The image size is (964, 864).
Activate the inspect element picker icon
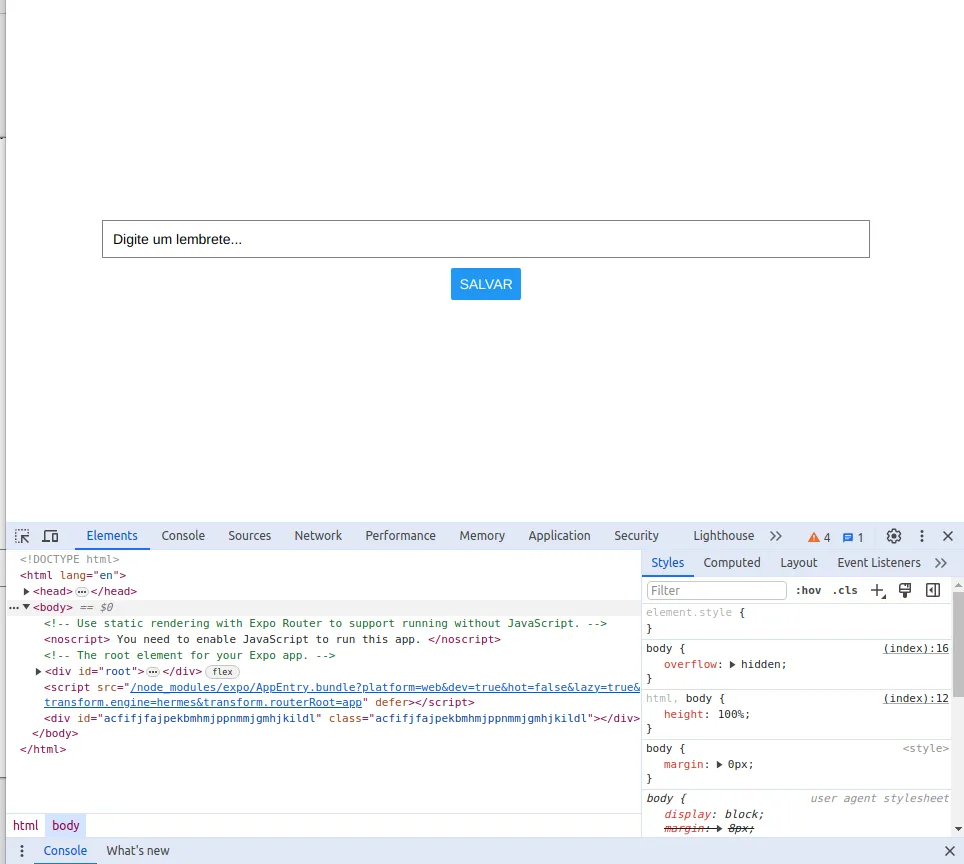[x=22, y=536]
